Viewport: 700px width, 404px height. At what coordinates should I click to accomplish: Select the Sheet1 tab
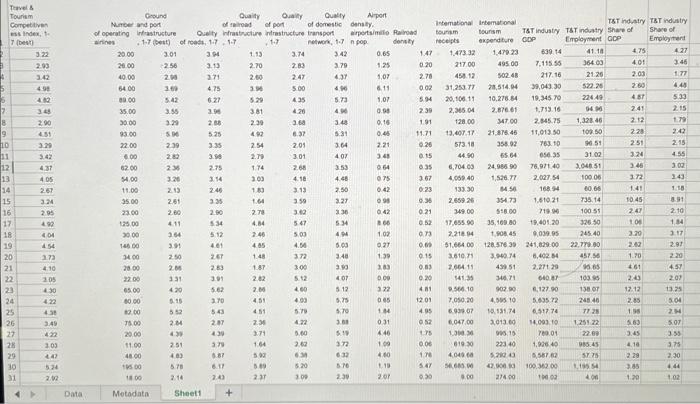188,393
